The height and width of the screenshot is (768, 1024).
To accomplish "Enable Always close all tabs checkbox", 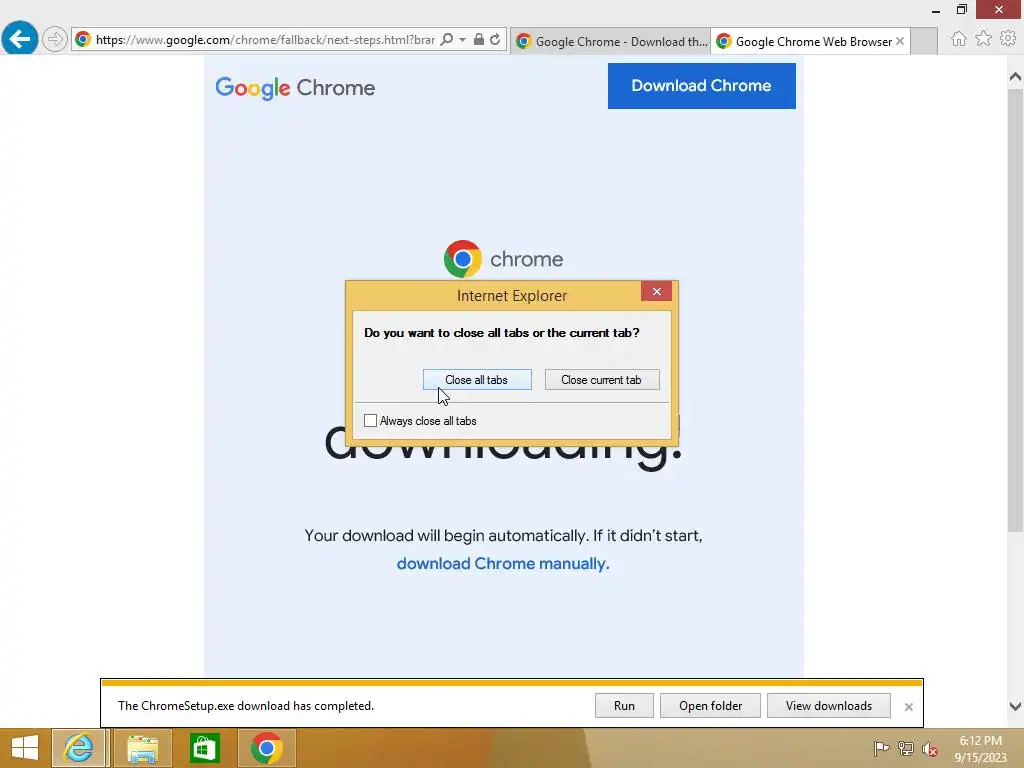I will click(370, 421).
